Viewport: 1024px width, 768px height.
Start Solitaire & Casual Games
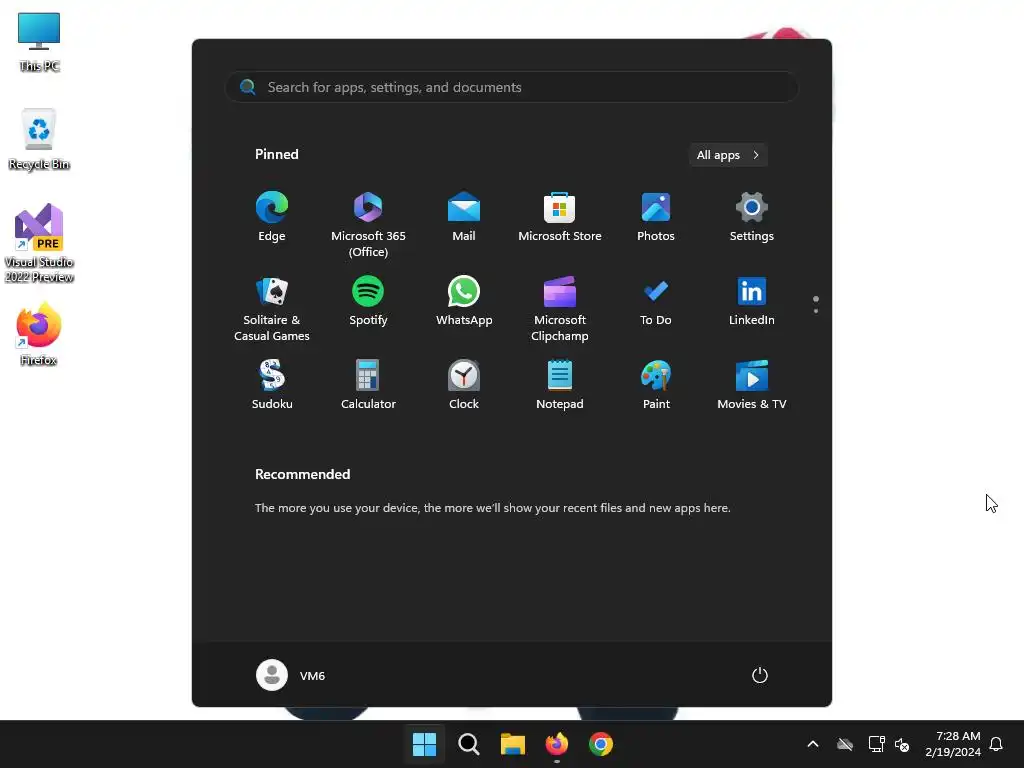(272, 309)
